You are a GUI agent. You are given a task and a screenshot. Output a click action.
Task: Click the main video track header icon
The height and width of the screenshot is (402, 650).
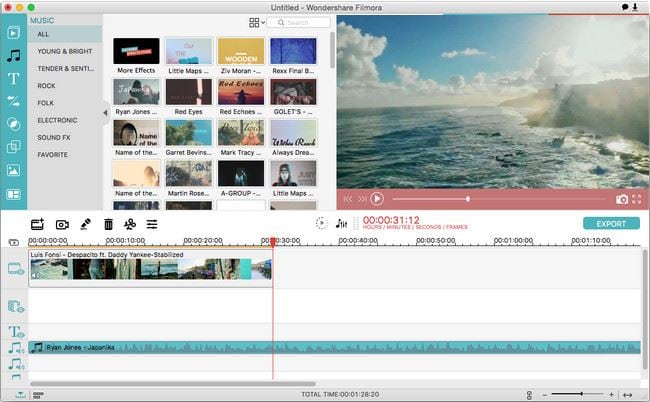[16, 269]
